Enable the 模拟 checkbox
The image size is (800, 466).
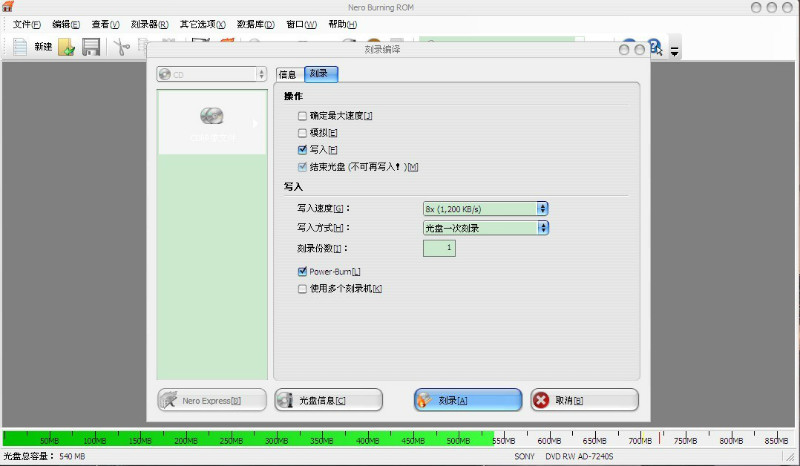pos(302,133)
